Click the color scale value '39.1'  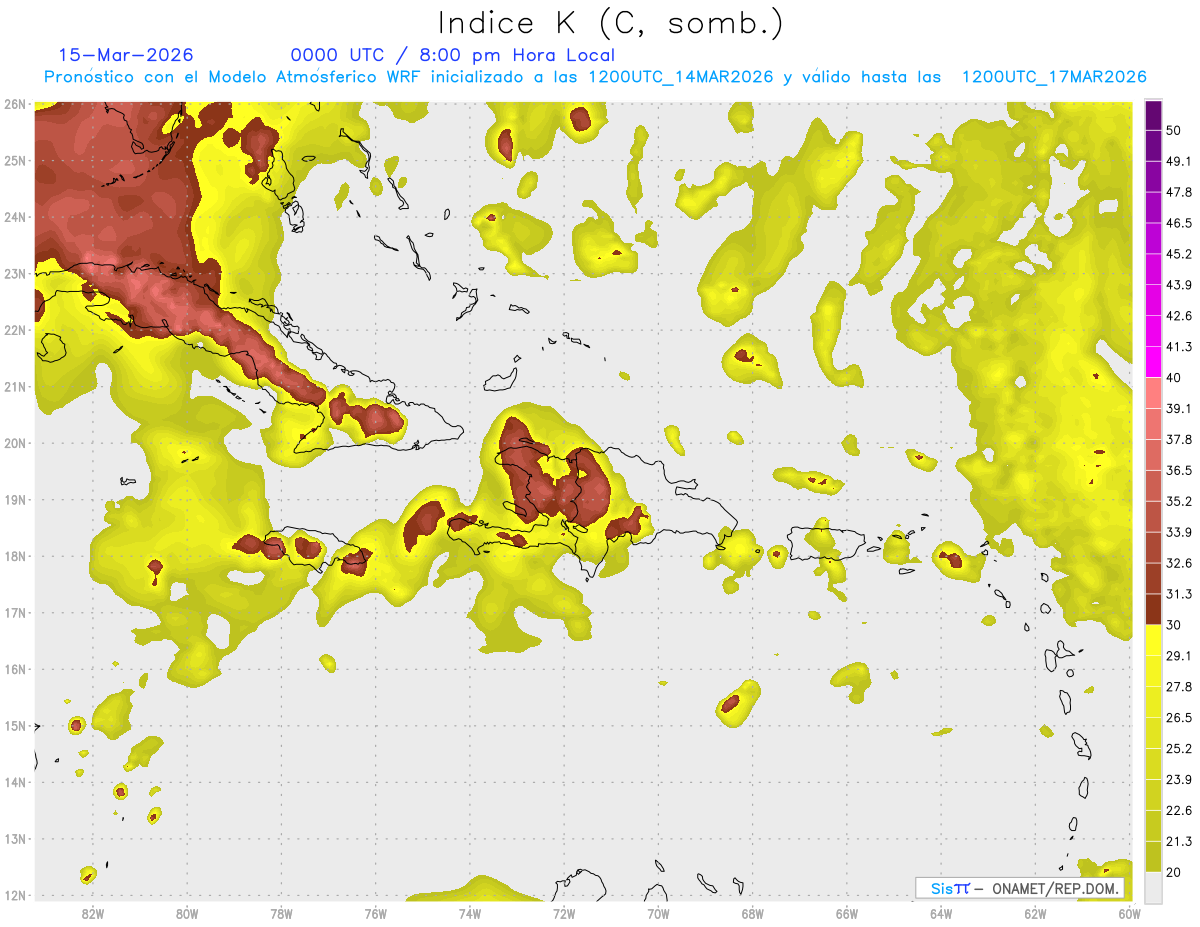point(1178,408)
